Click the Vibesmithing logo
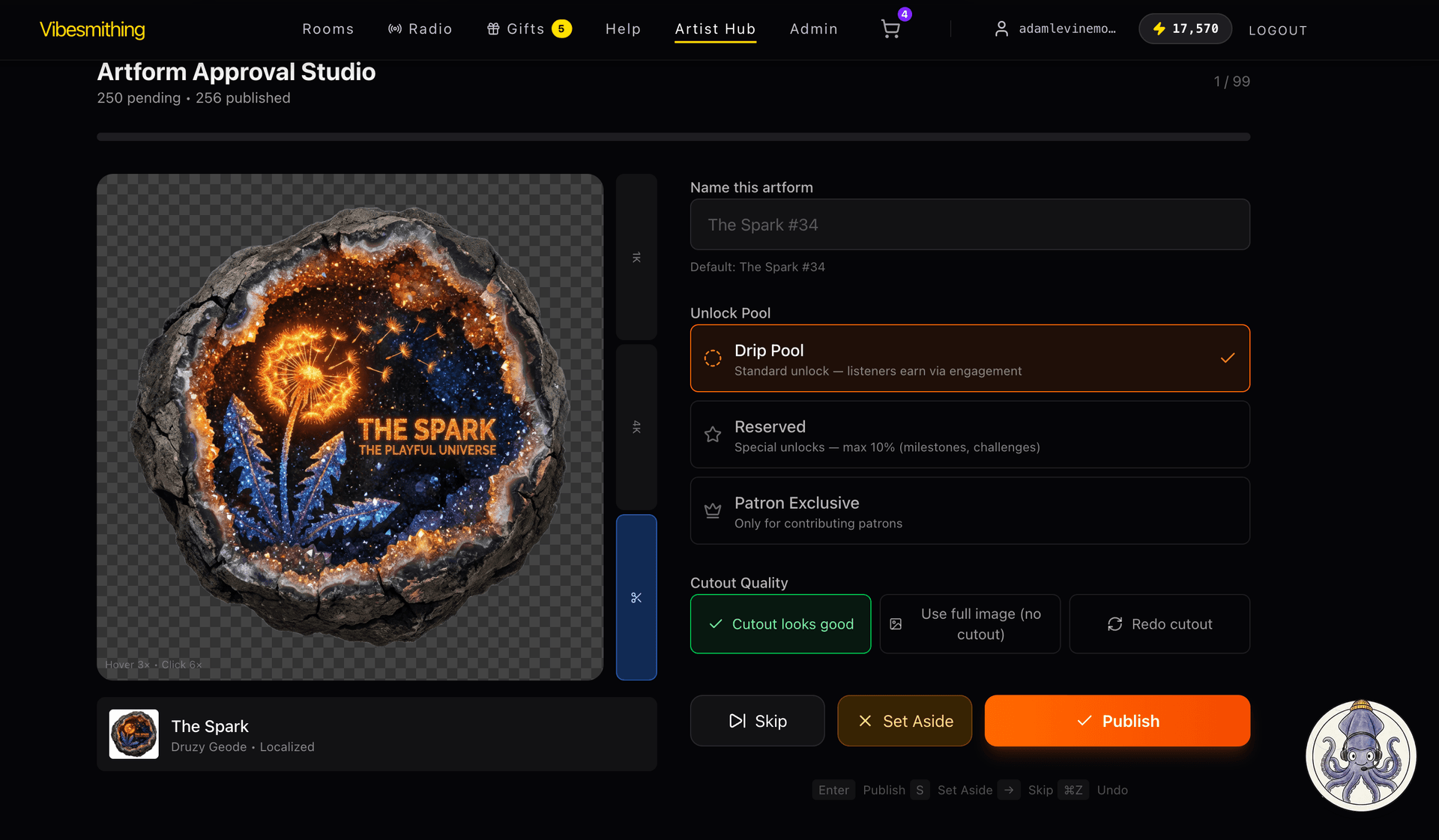Screen dimensions: 1439x840 (x=92, y=31)
